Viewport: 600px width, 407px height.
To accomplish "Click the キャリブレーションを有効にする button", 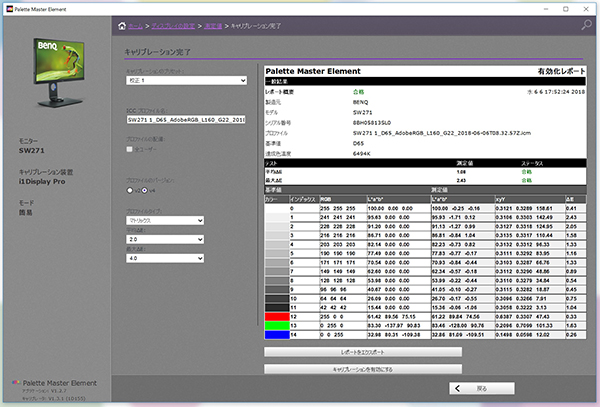I will coord(362,370).
